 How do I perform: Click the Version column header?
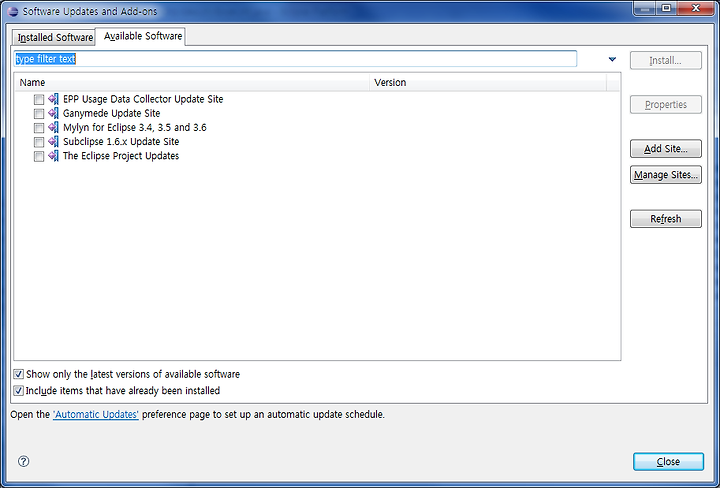(x=488, y=83)
